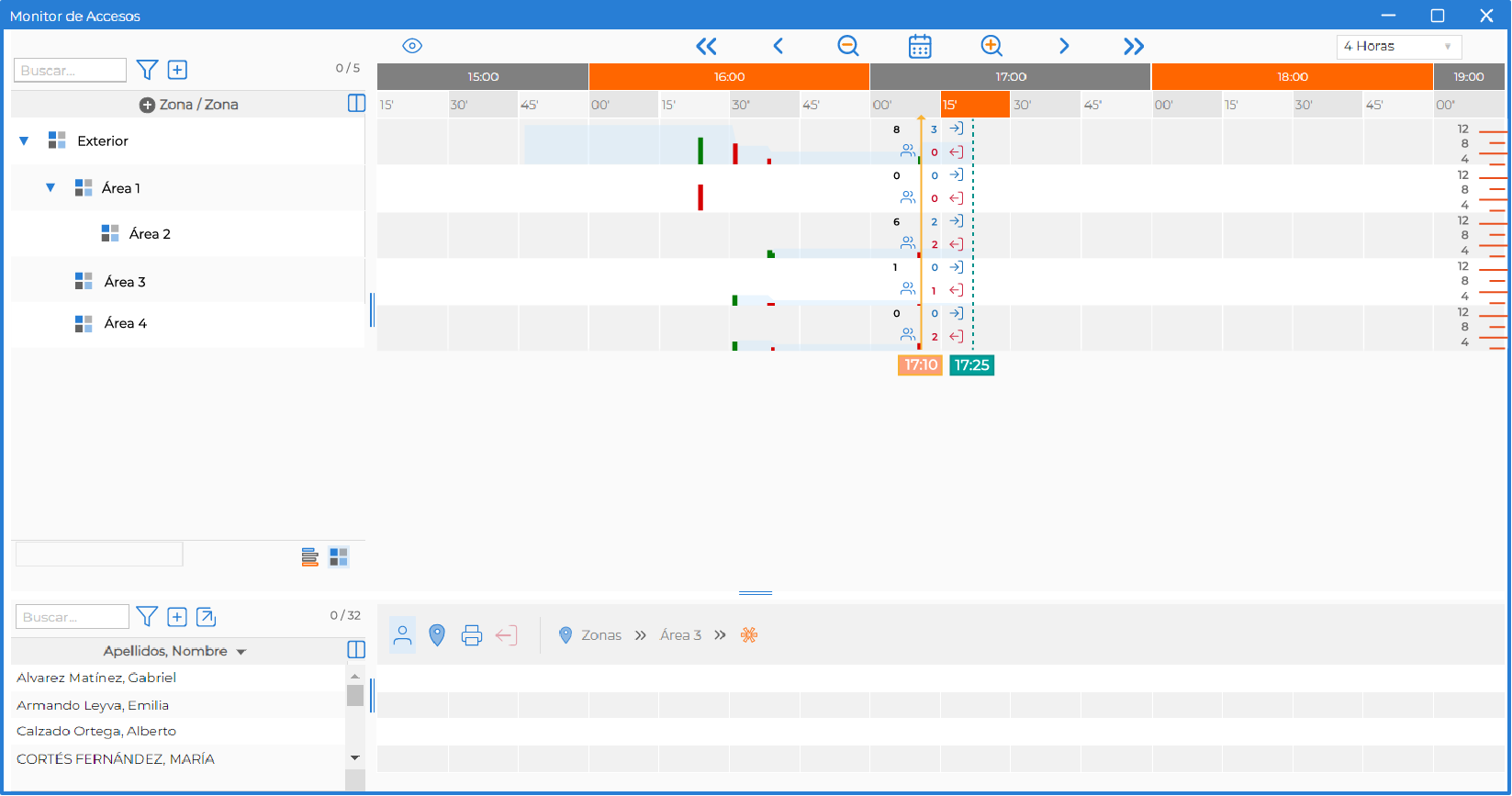Select Área 2 in the zone tree
Image resolution: width=1512 pixels, height=796 pixels.
(x=150, y=233)
